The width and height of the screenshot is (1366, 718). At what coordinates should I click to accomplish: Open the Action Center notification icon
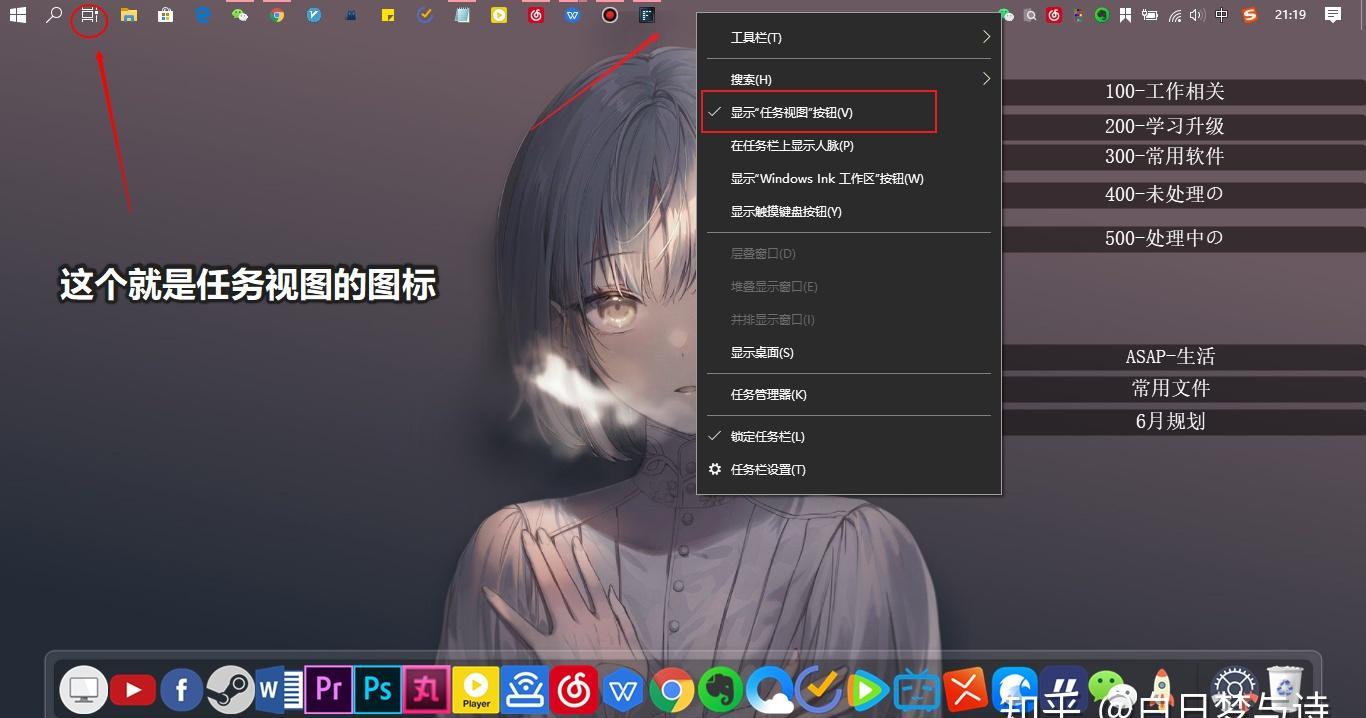(x=1333, y=15)
